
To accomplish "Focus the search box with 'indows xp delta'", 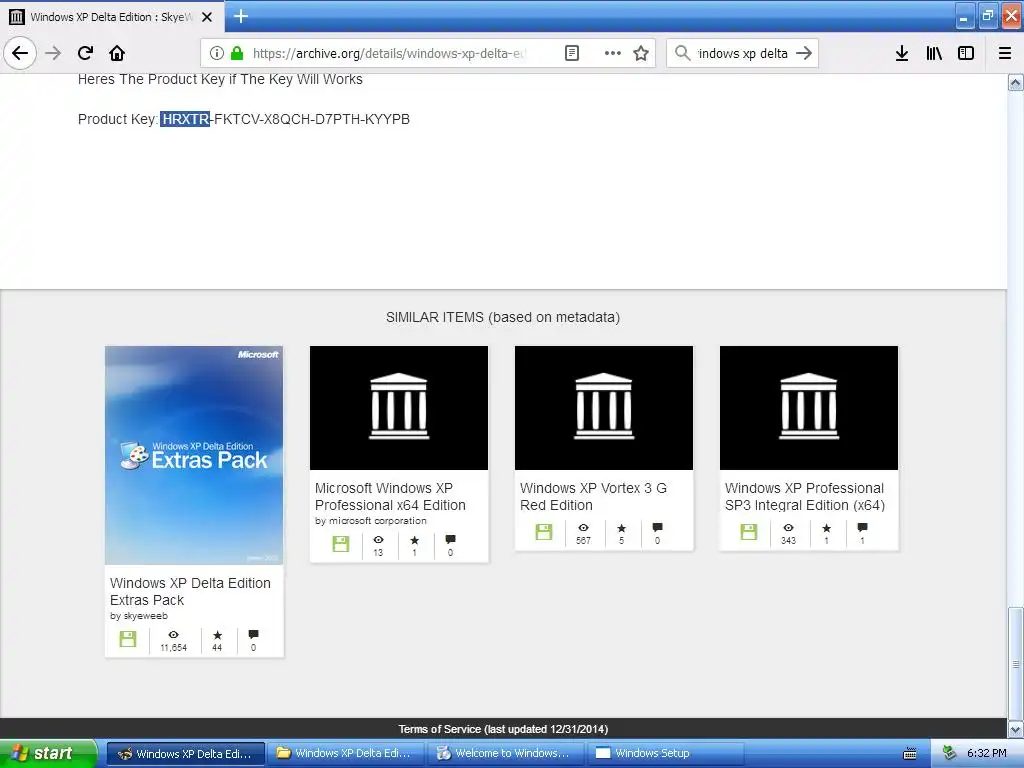I will (743, 53).
